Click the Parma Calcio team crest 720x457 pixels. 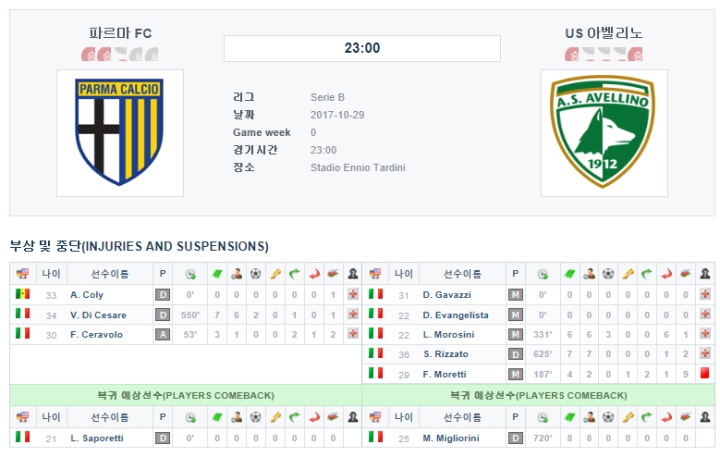pos(120,132)
